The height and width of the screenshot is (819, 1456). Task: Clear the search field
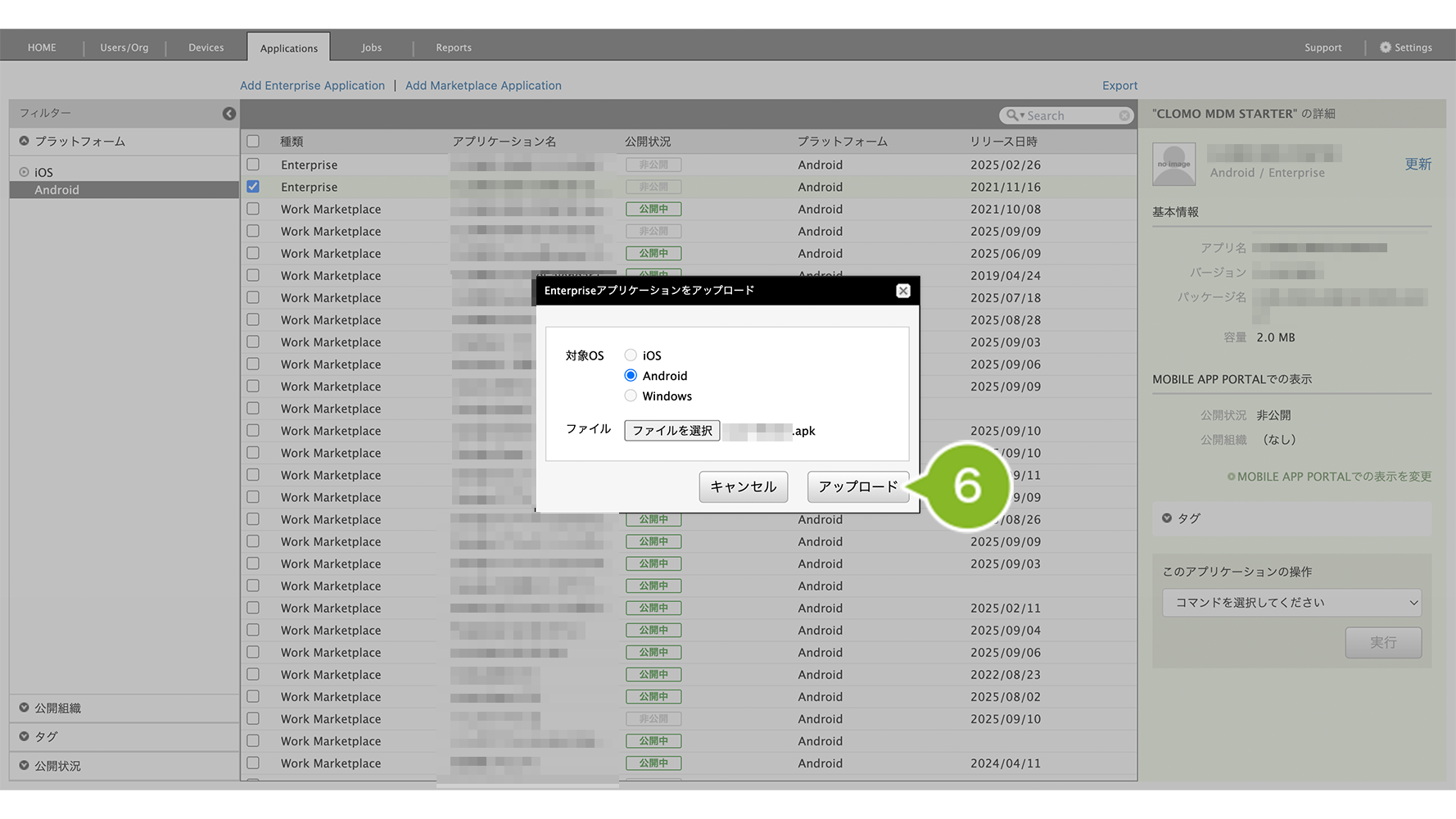coord(1124,115)
